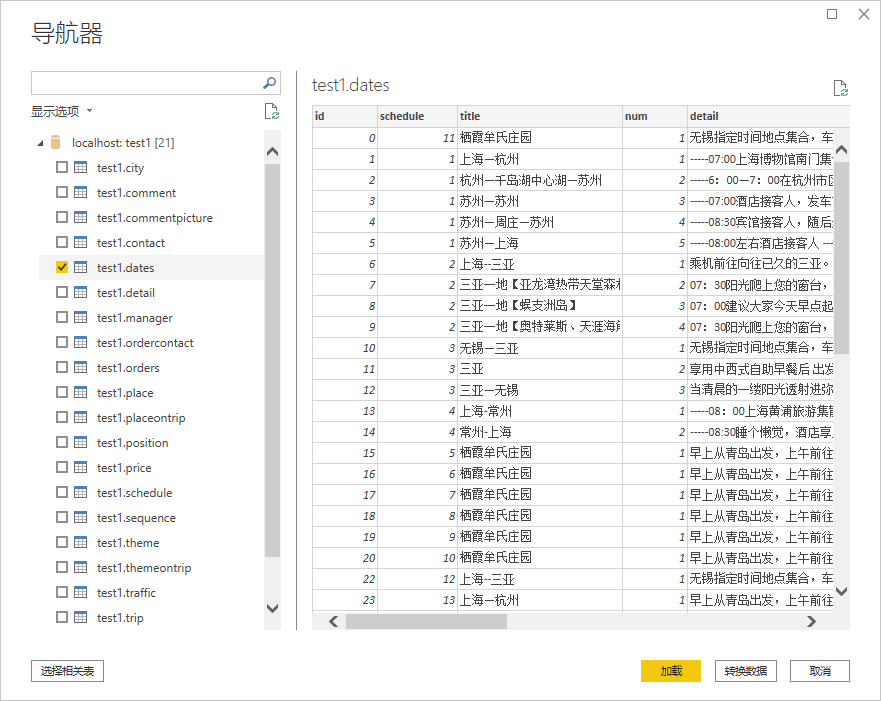Enable the test1.schedule checkbox
The width and height of the screenshot is (881, 701).
click(x=62, y=493)
